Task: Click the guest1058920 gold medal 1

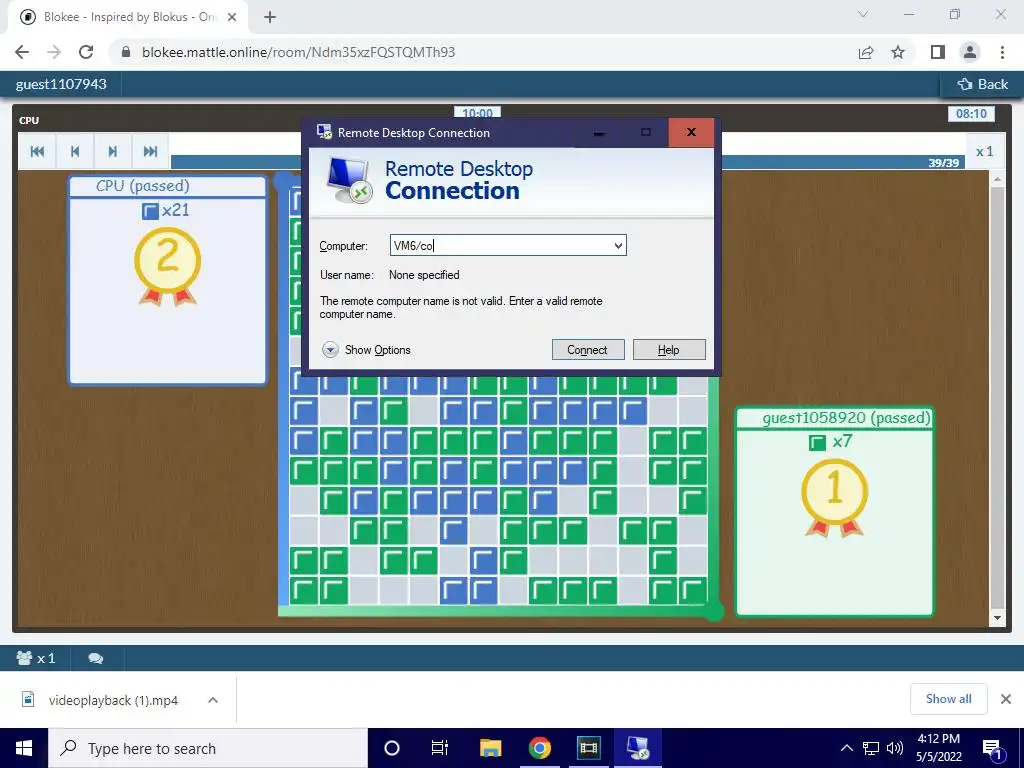Action: tap(835, 498)
